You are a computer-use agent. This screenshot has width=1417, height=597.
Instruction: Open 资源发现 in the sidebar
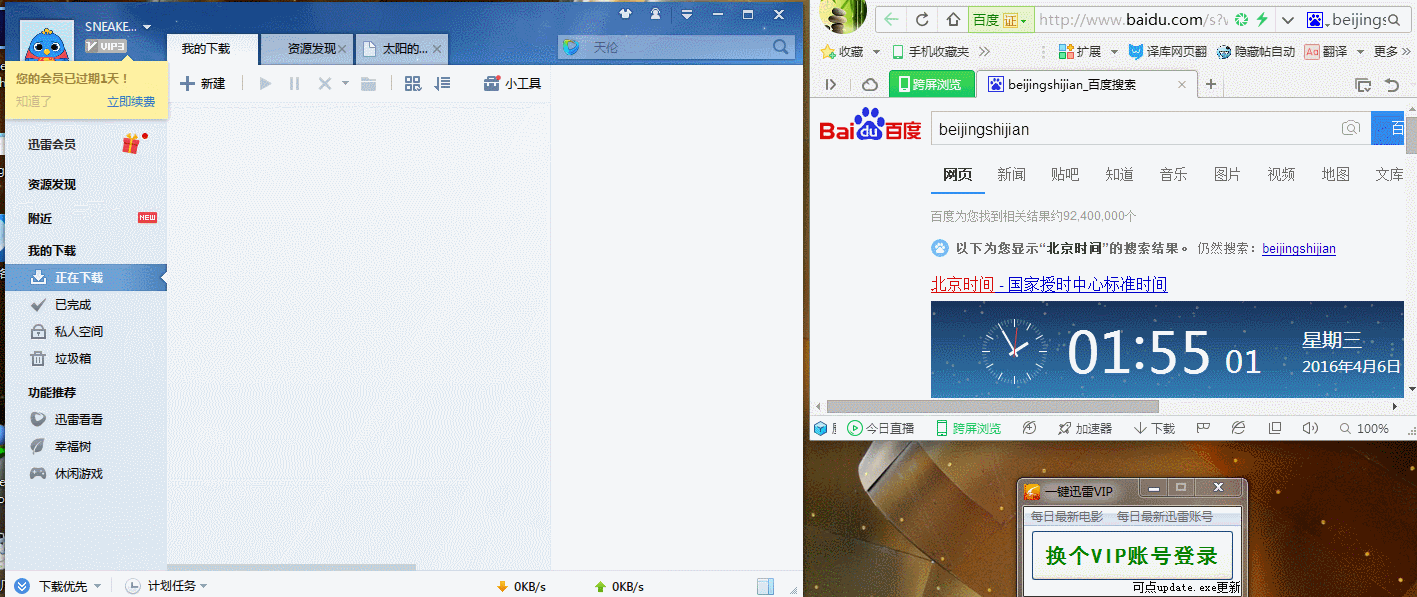52,184
